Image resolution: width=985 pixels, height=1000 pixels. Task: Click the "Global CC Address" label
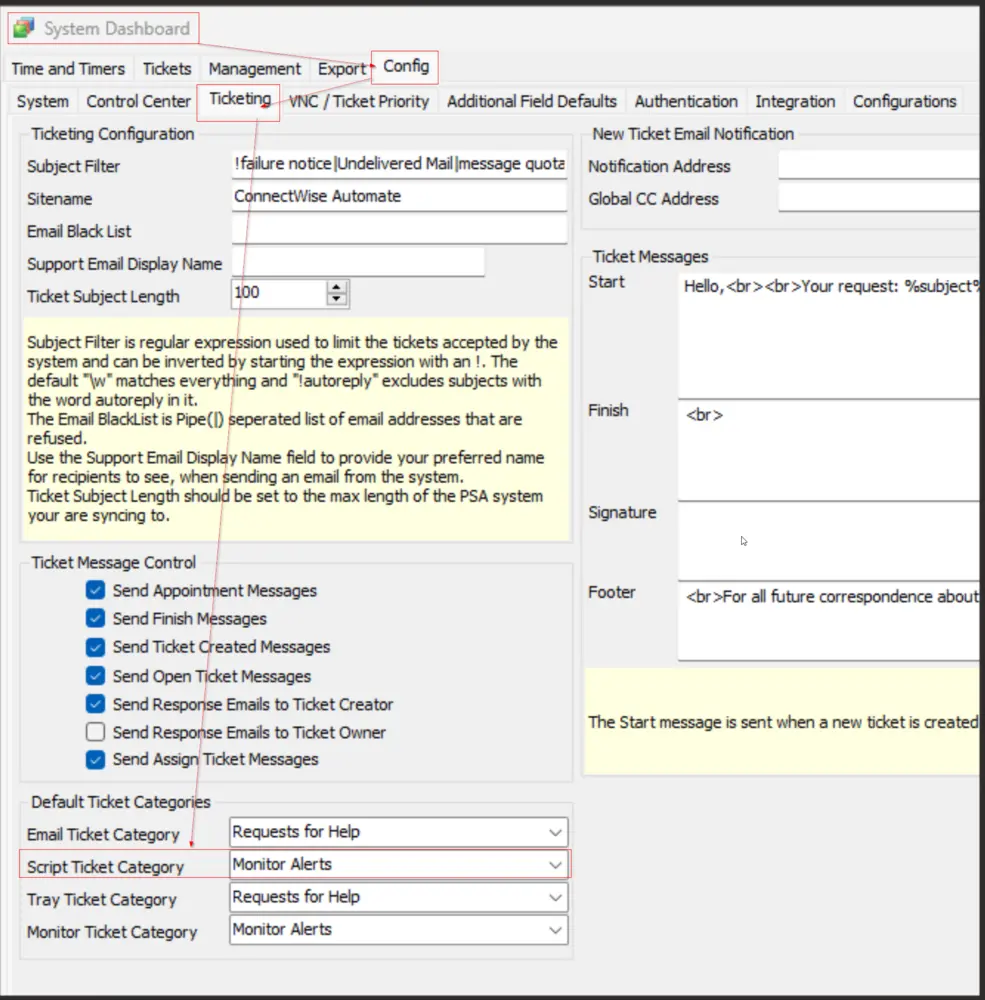(653, 199)
